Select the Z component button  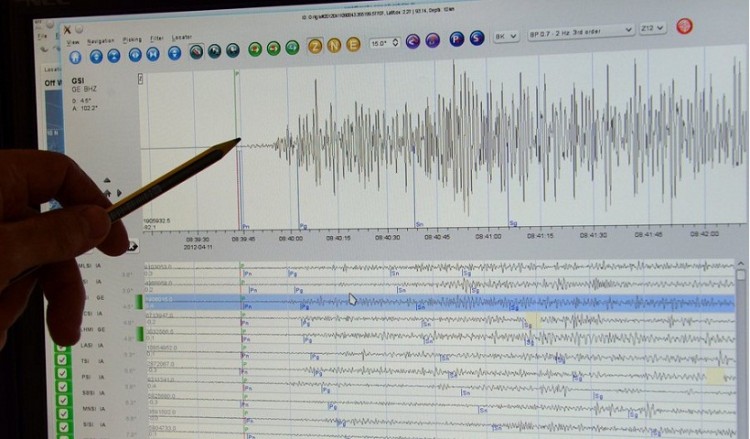click(314, 45)
